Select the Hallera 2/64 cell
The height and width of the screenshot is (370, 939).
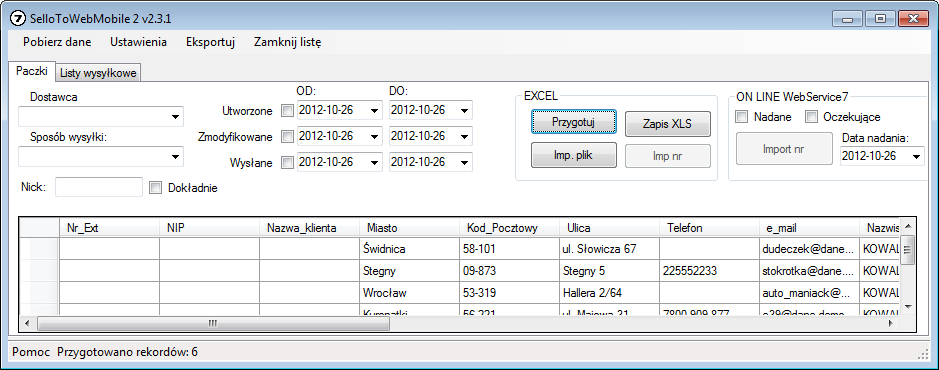point(609,293)
